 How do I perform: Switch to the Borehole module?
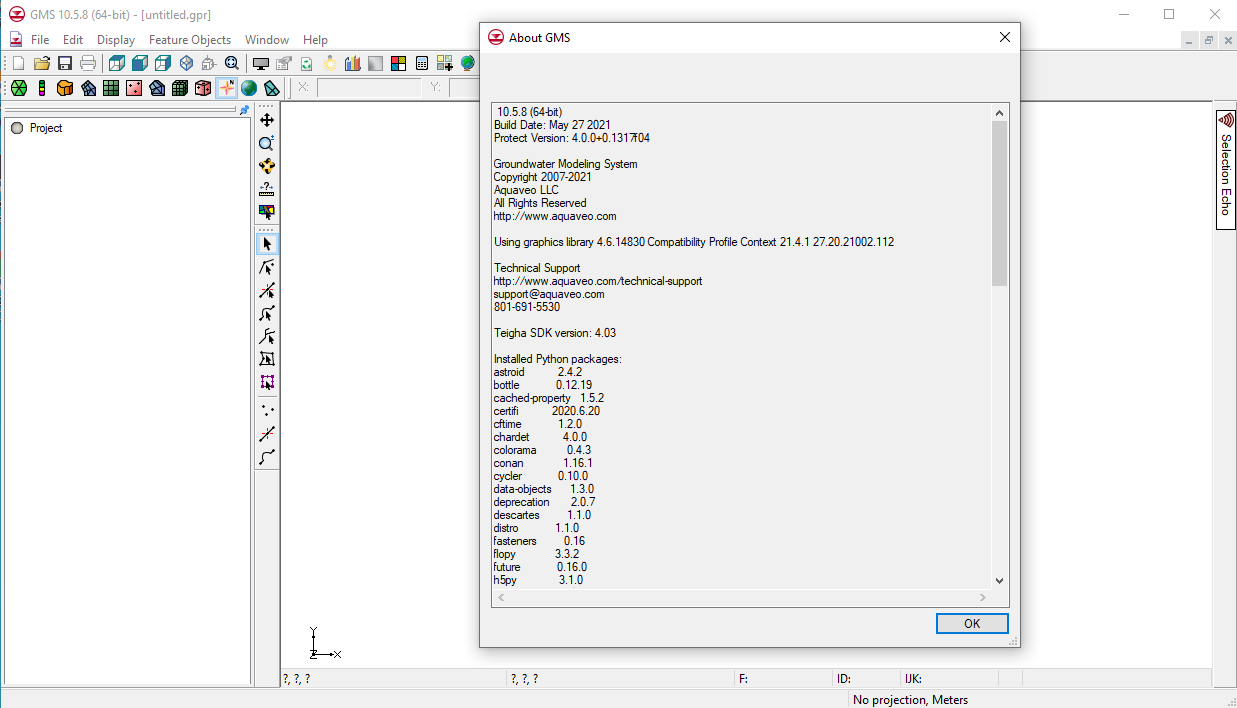coord(41,88)
